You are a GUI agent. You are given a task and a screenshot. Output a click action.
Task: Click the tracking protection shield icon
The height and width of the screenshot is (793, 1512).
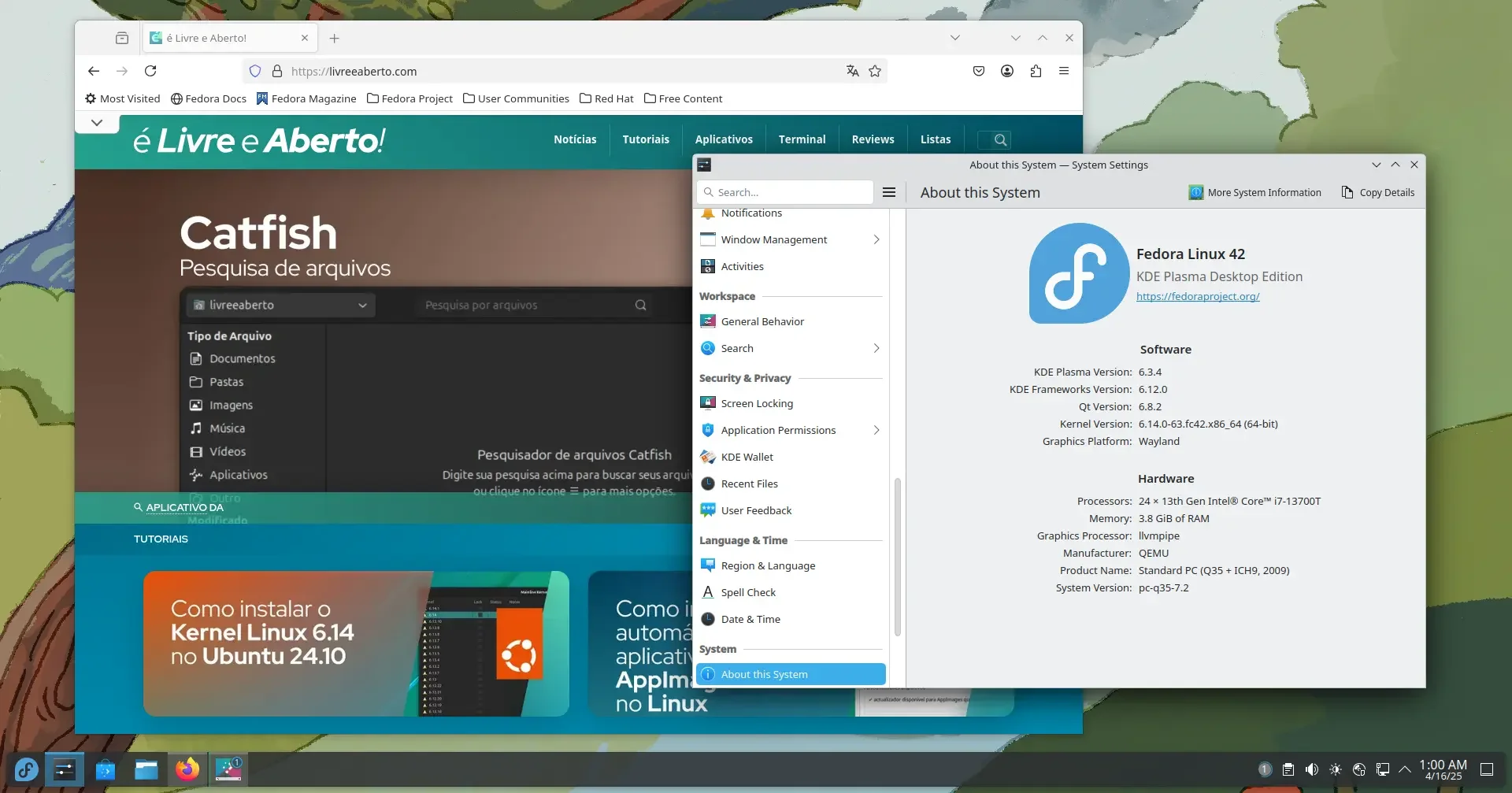pos(255,71)
